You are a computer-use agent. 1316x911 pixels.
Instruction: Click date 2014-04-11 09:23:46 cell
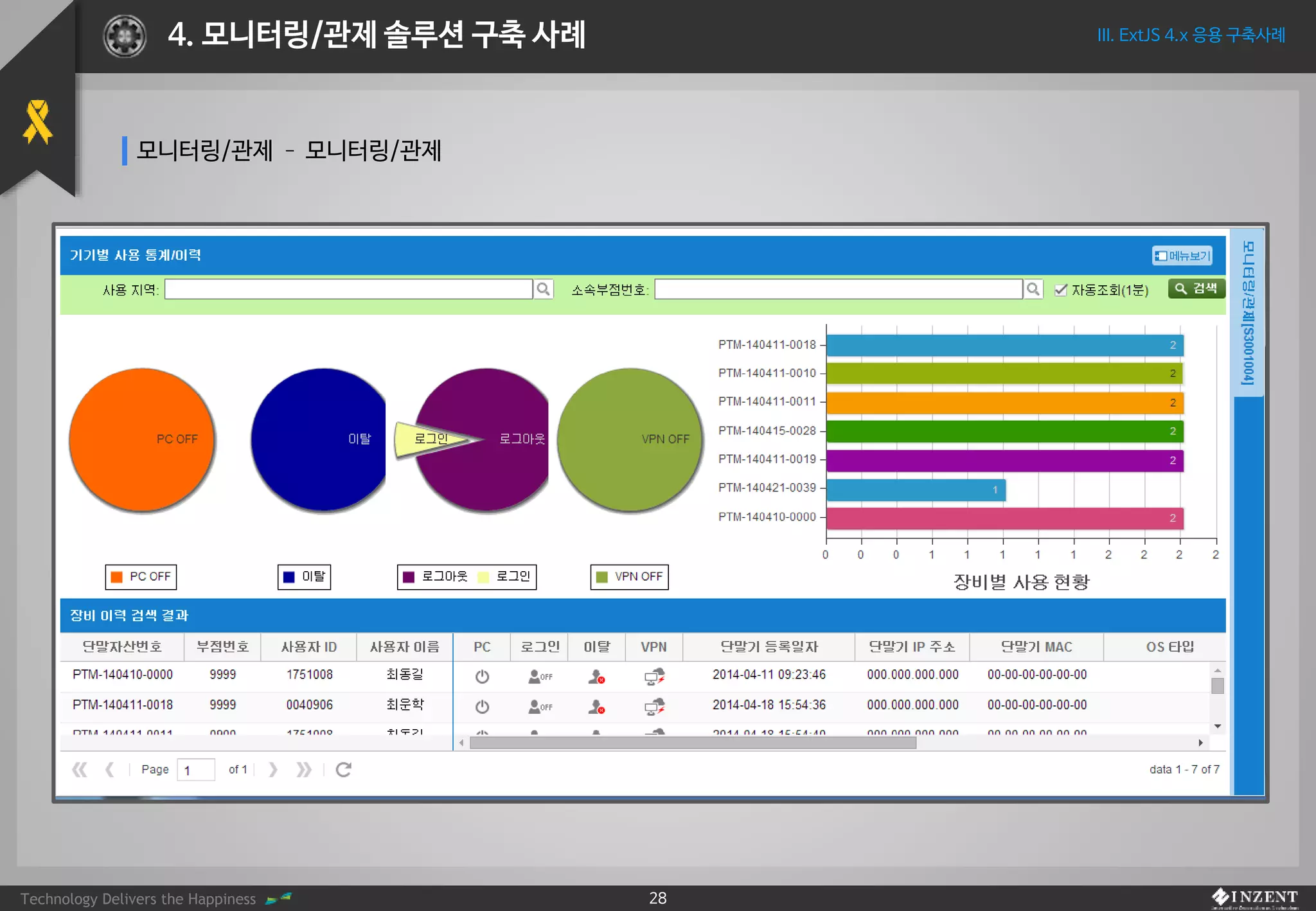pyautogui.click(x=769, y=675)
